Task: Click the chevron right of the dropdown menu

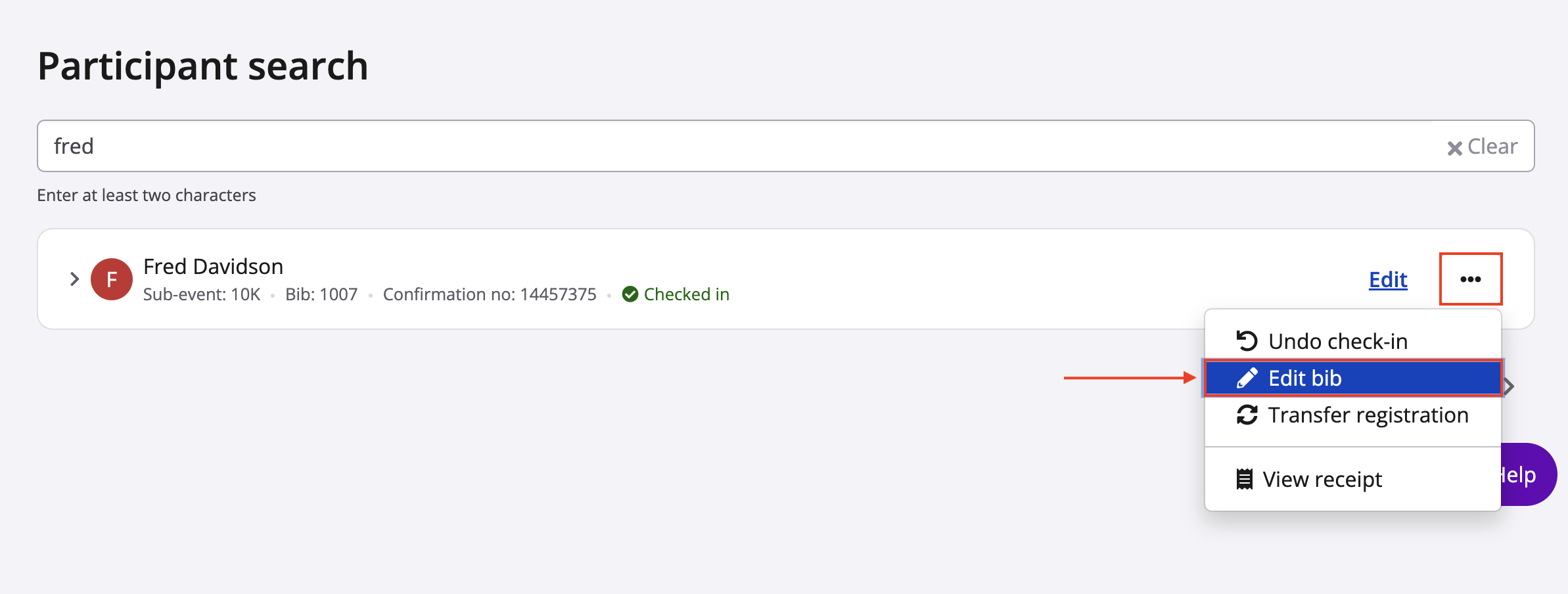Action: click(x=1510, y=386)
